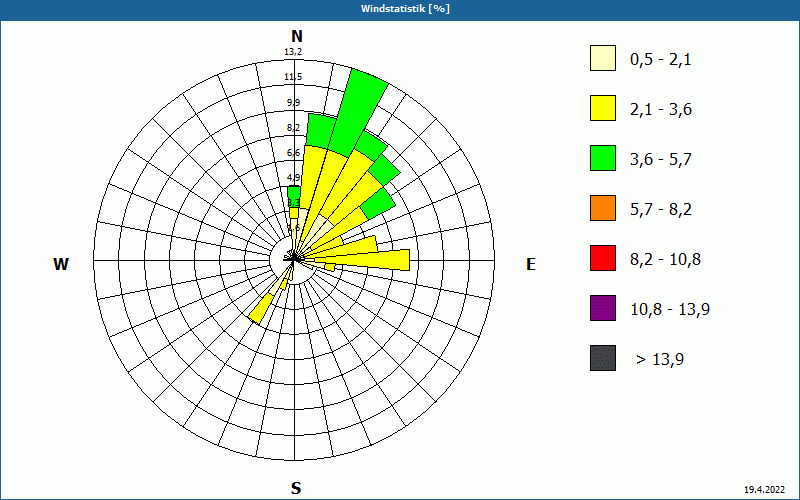The image size is (800, 500).
Task: Click the purple 10,8 - 13,9 legend swatch
Action: 603,308
